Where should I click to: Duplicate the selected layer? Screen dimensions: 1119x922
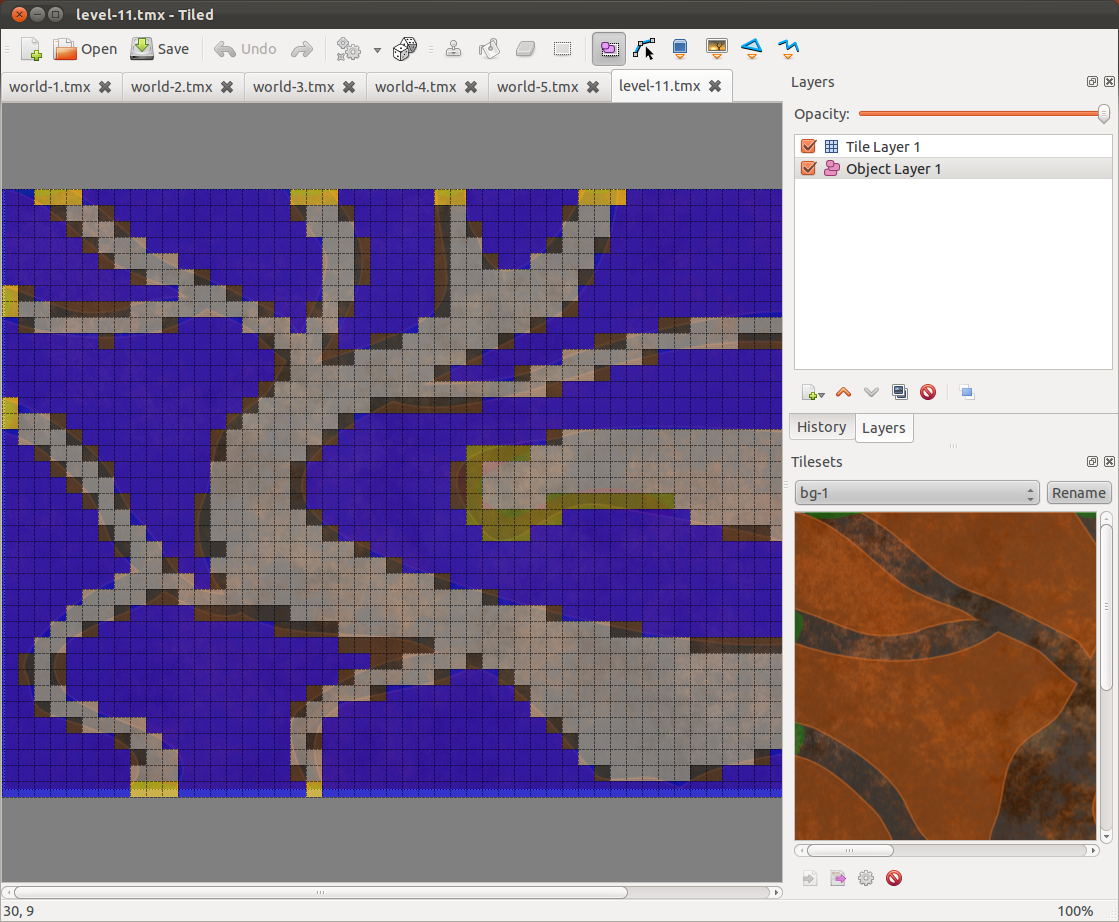[900, 392]
